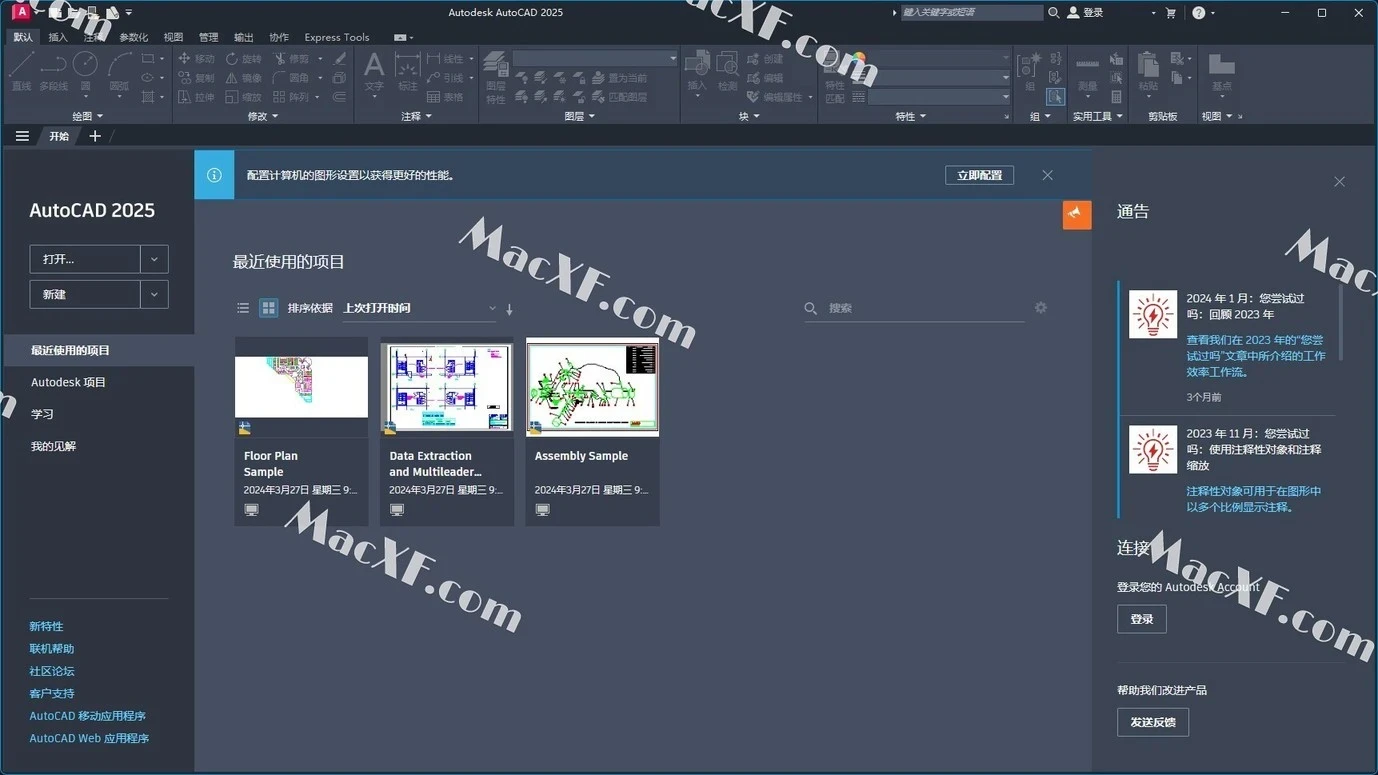1378x775 pixels.
Task: Toggle sort direction arrow
Action: click(x=509, y=309)
